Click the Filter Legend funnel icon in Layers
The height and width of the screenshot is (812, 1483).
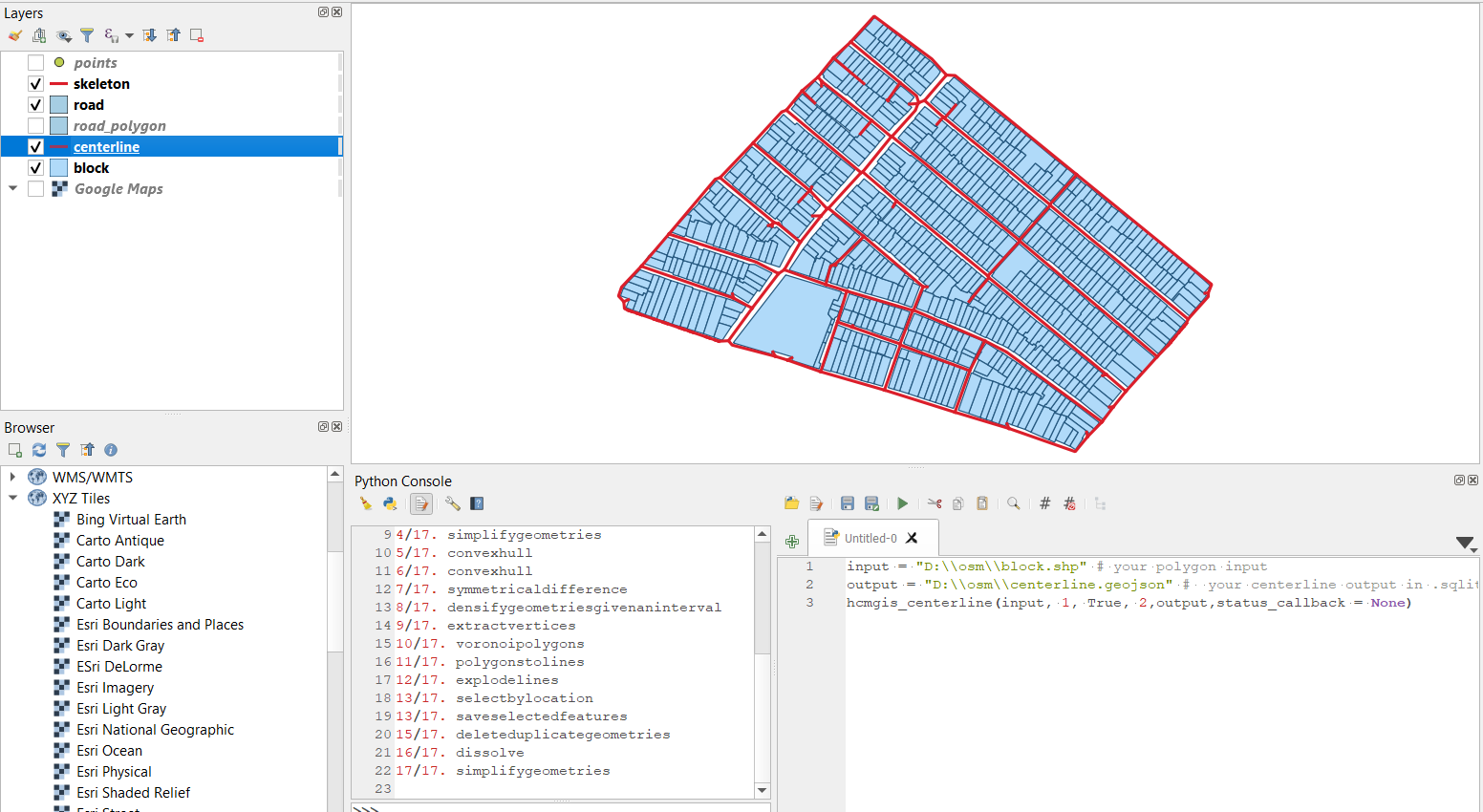point(87,35)
